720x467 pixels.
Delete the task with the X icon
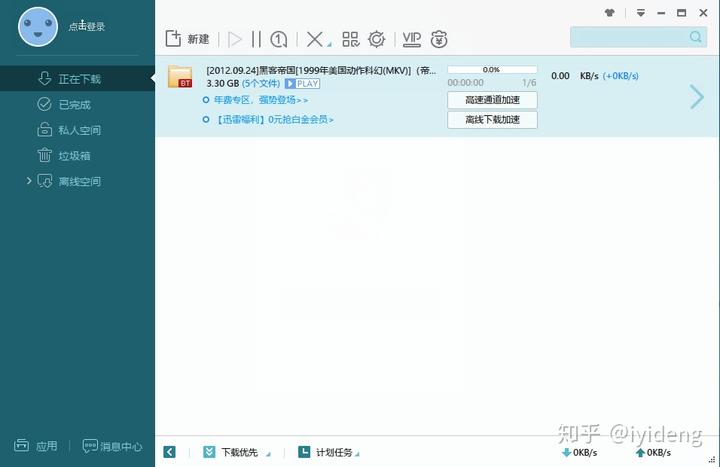(x=314, y=39)
